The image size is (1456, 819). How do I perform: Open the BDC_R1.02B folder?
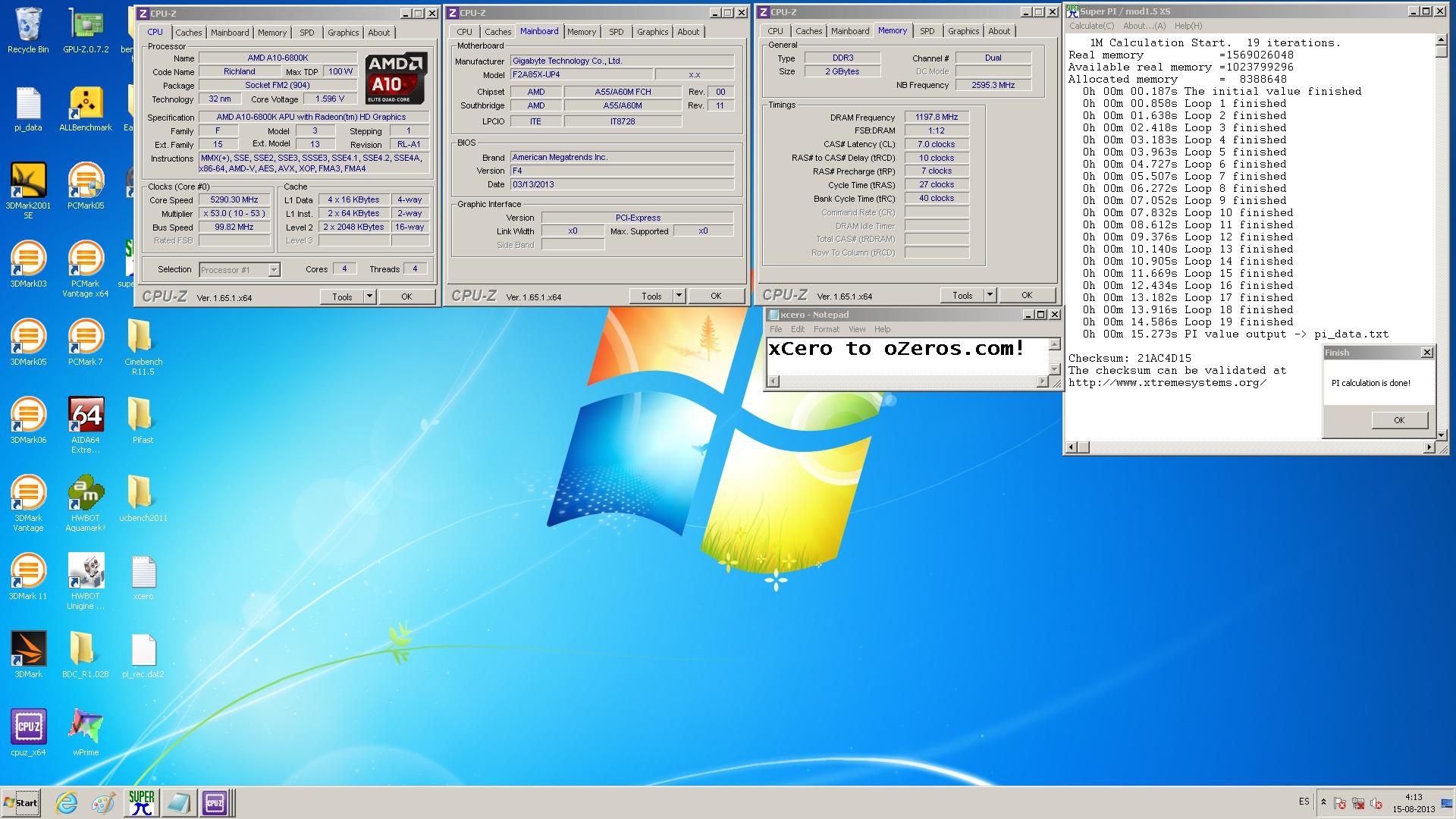point(86,654)
